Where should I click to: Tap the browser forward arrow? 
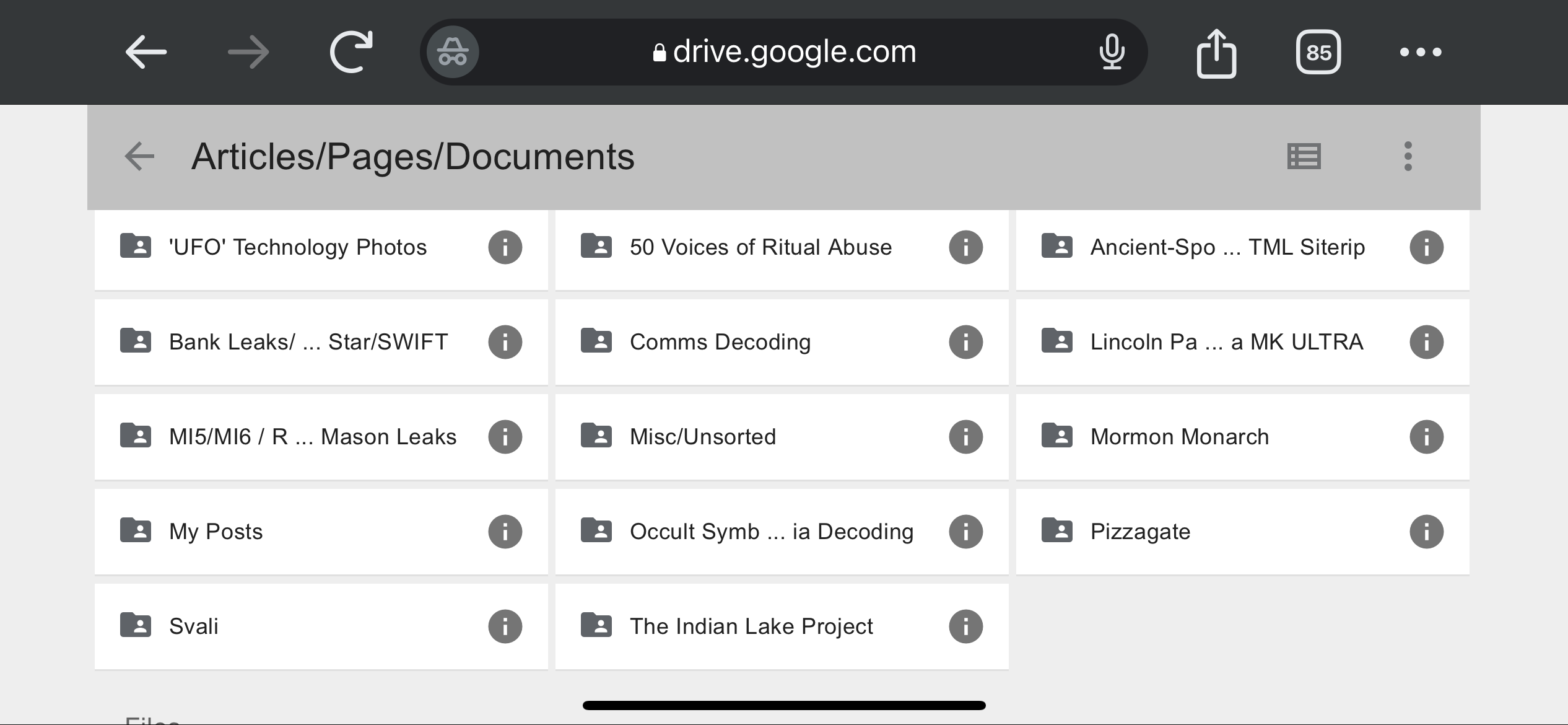coord(248,52)
